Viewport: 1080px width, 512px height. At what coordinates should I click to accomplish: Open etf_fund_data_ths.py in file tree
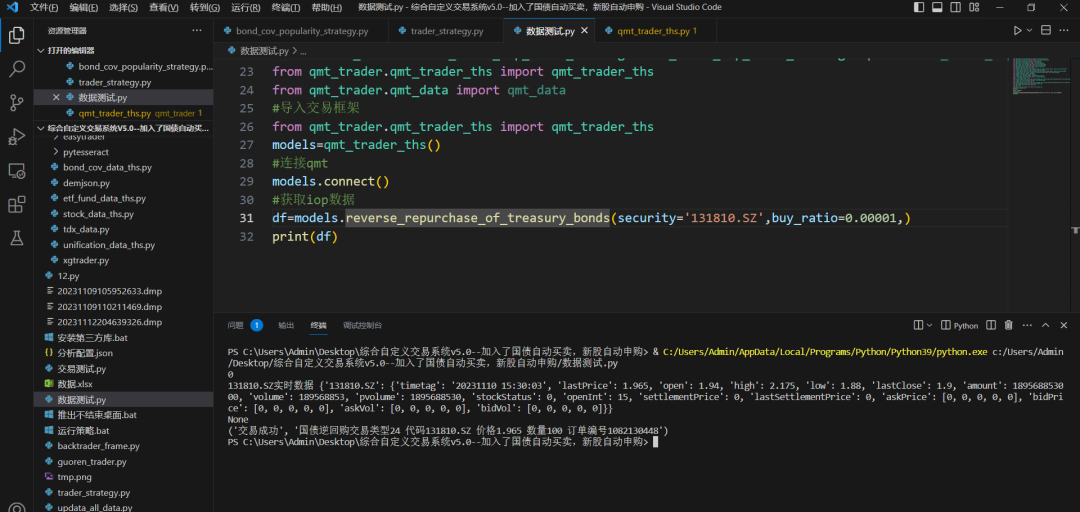[x=104, y=198]
